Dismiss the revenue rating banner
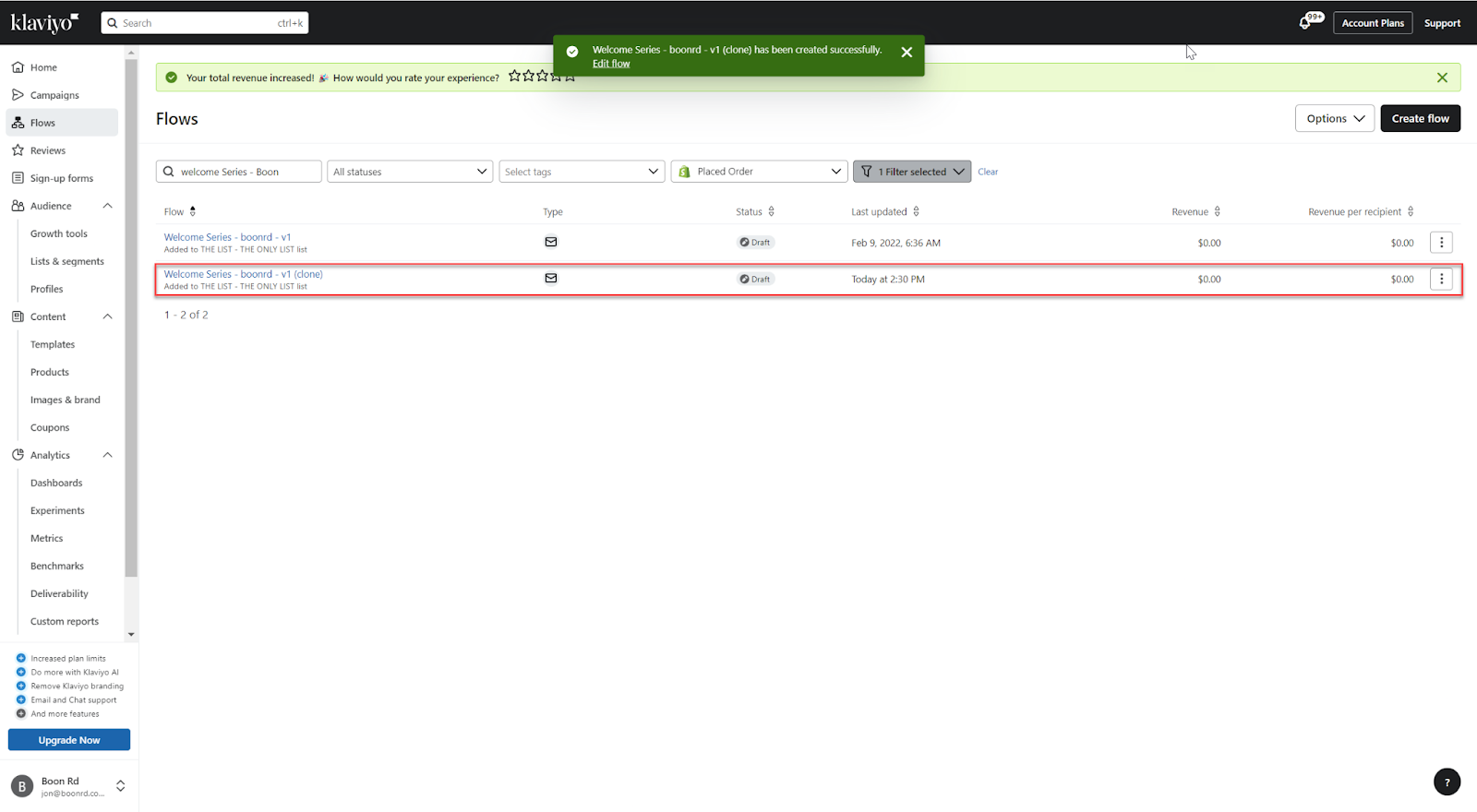 coord(1442,78)
